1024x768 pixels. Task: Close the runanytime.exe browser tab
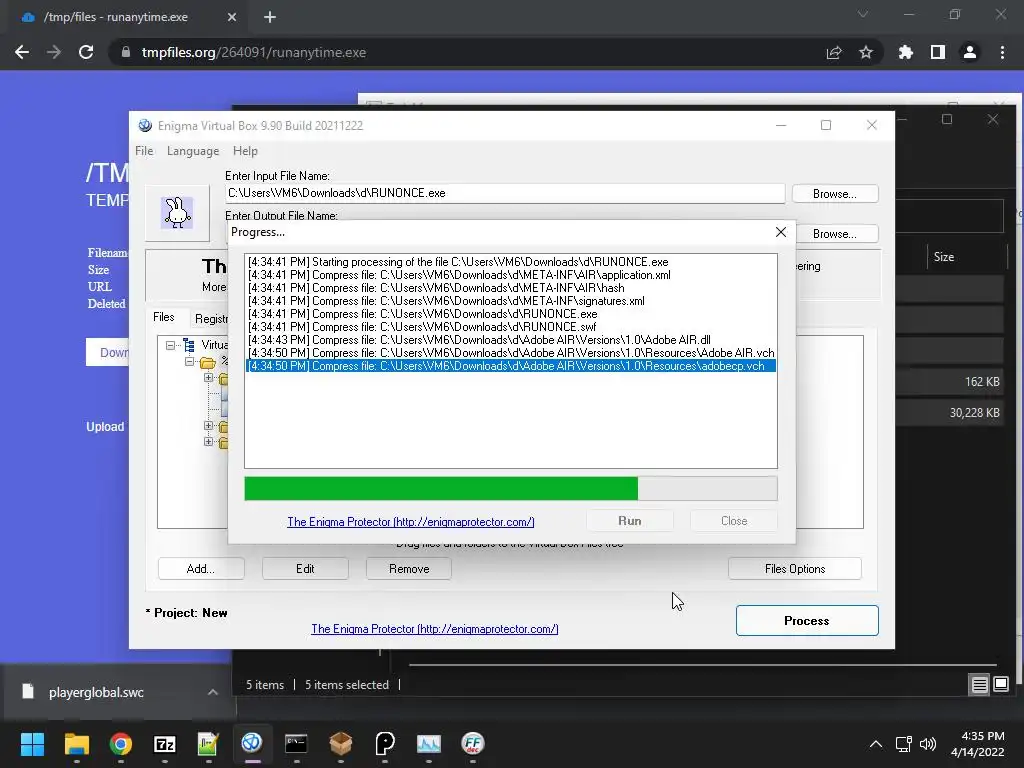(232, 17)
